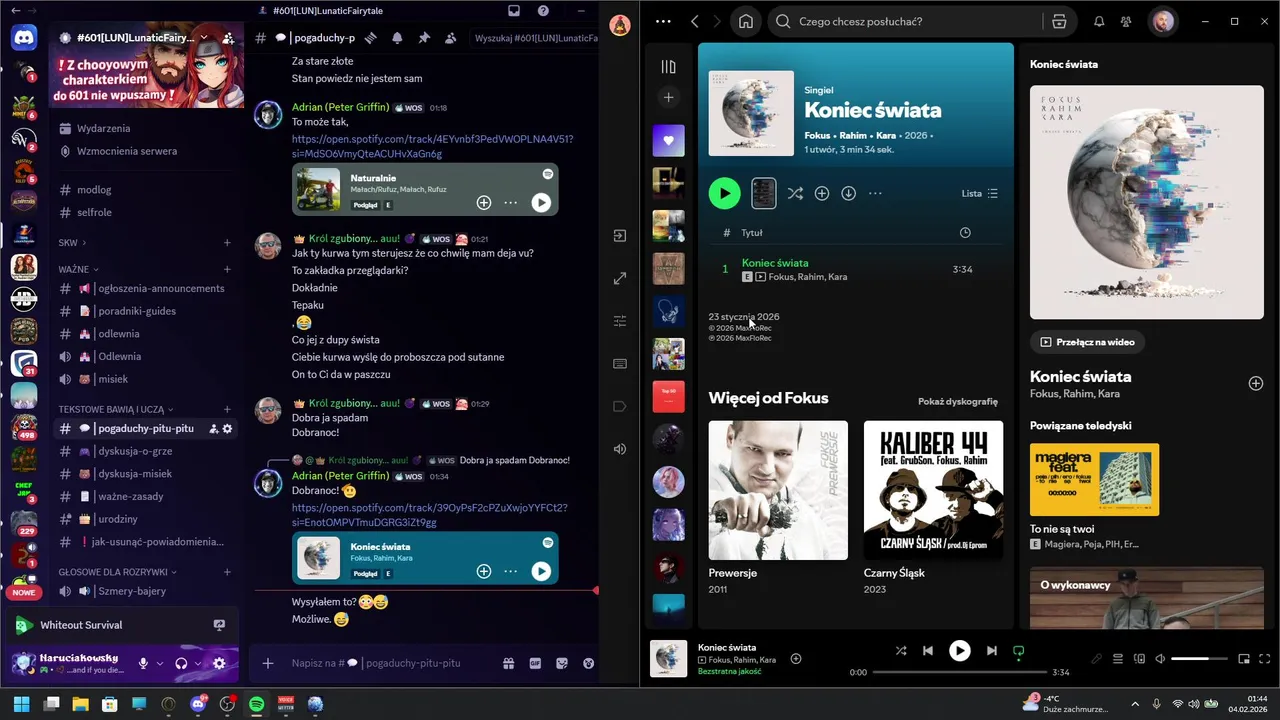Open Your Library icon in Spotify sidebar
The height and width of the screenshot is (720, 1280).
tap(668, 67)
